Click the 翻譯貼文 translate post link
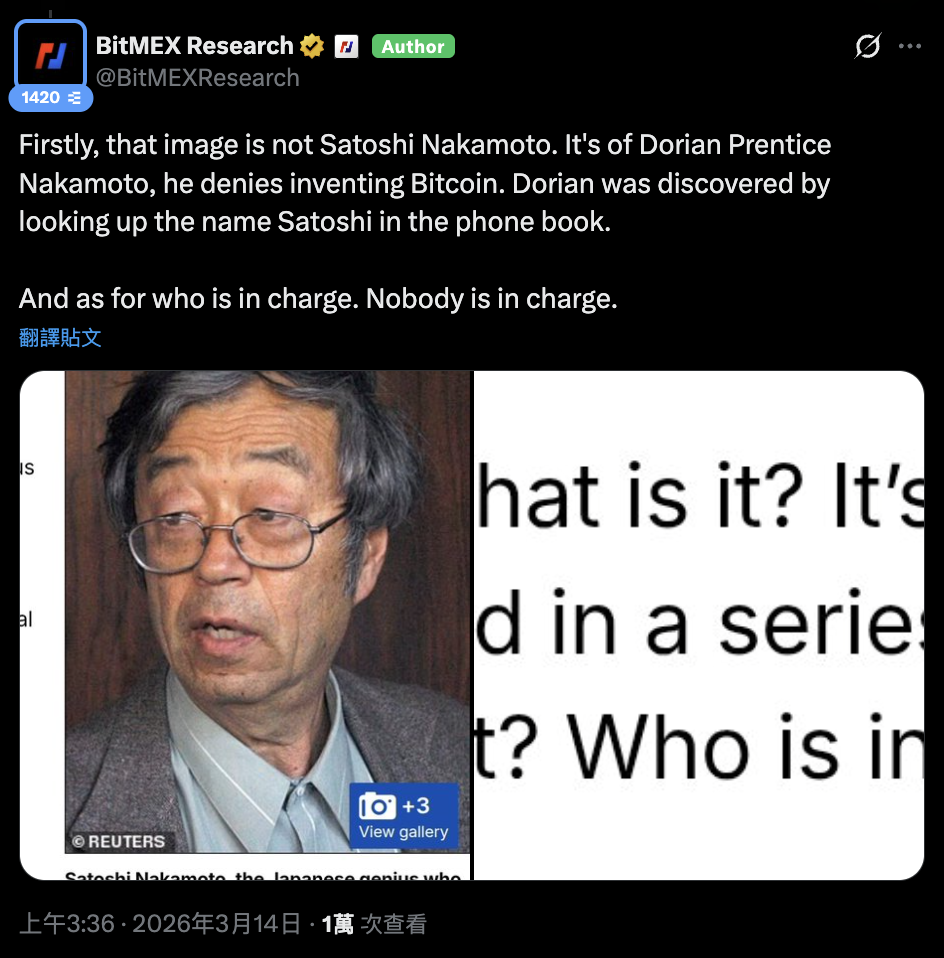 pyautogui.click(x=60, y=337)
